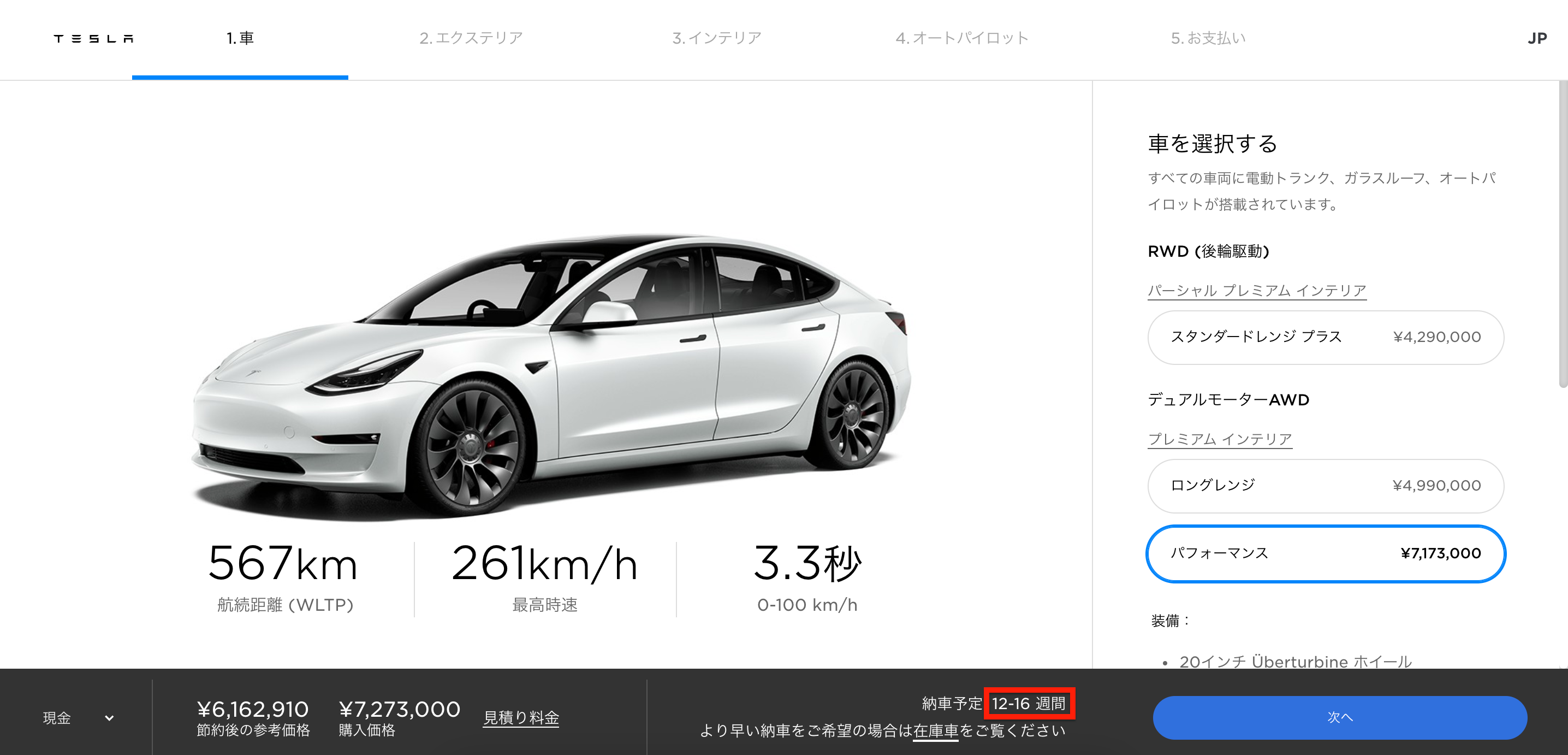
Task: Open the JP language selector
Action: 1536,38
